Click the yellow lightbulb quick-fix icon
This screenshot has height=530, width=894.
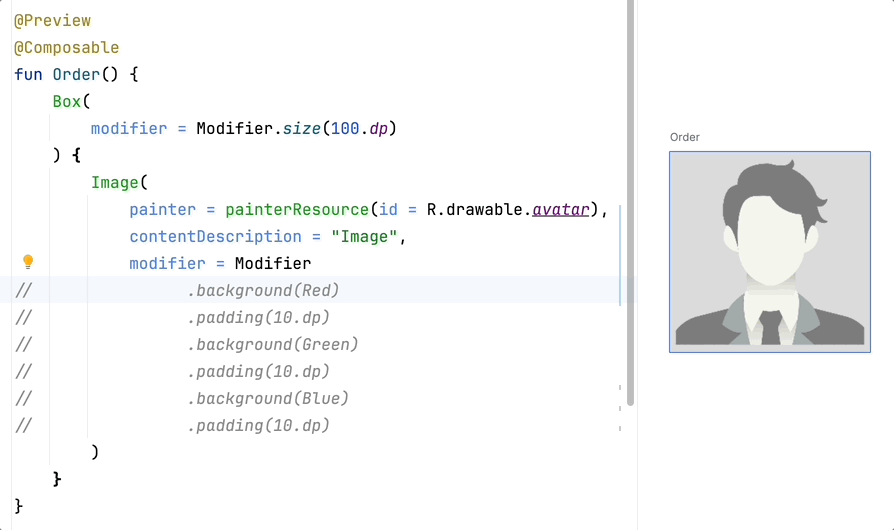[x=28, y=262]
